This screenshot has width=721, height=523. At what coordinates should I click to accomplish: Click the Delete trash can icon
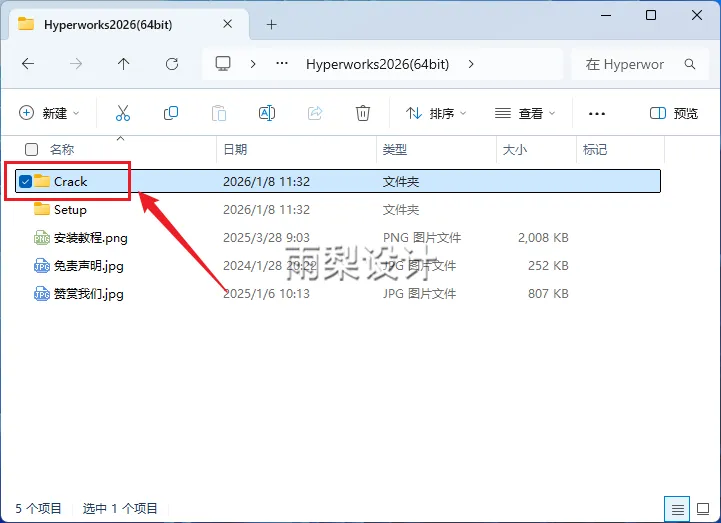point(363,113)
